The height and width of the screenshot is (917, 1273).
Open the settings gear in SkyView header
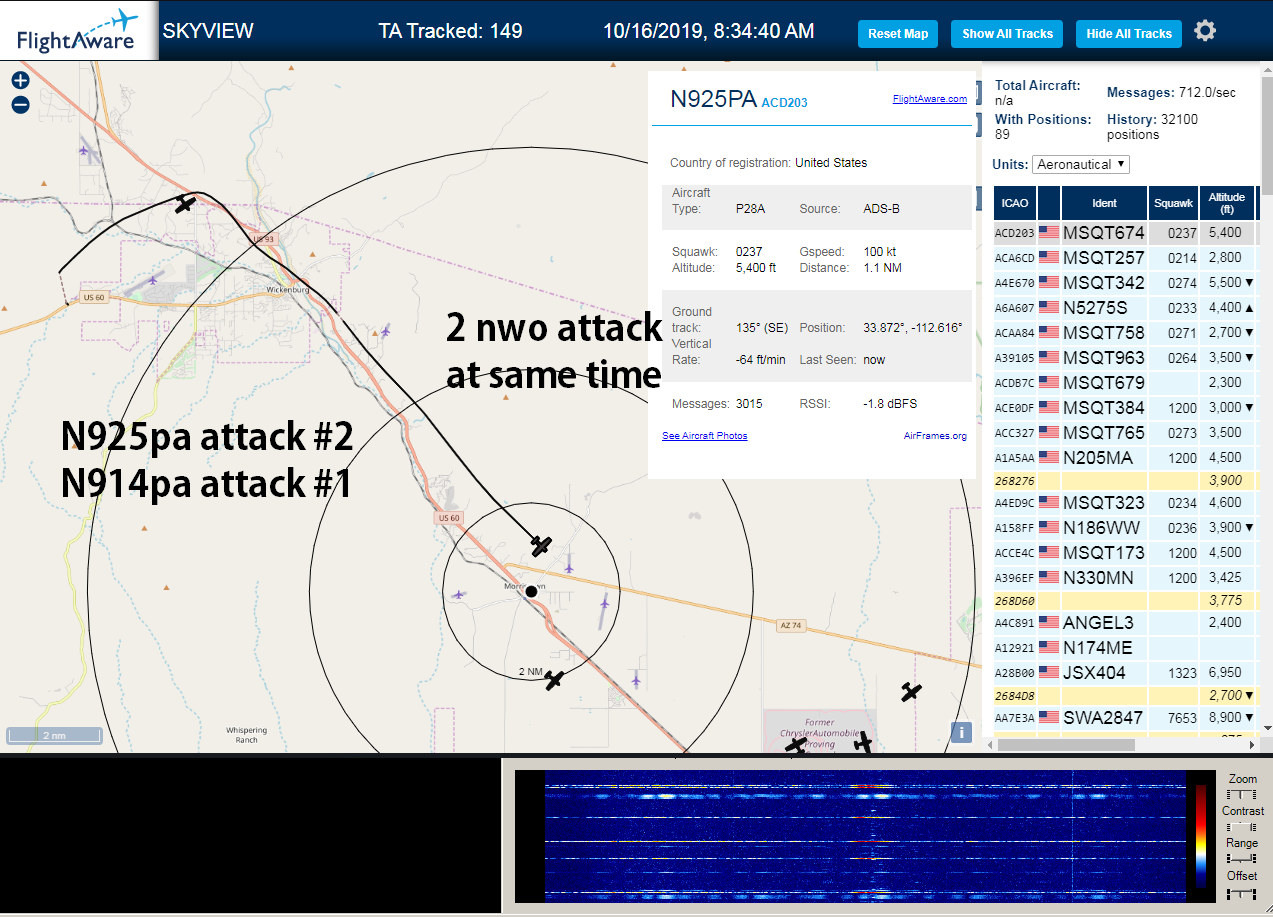pos(1205,31)
